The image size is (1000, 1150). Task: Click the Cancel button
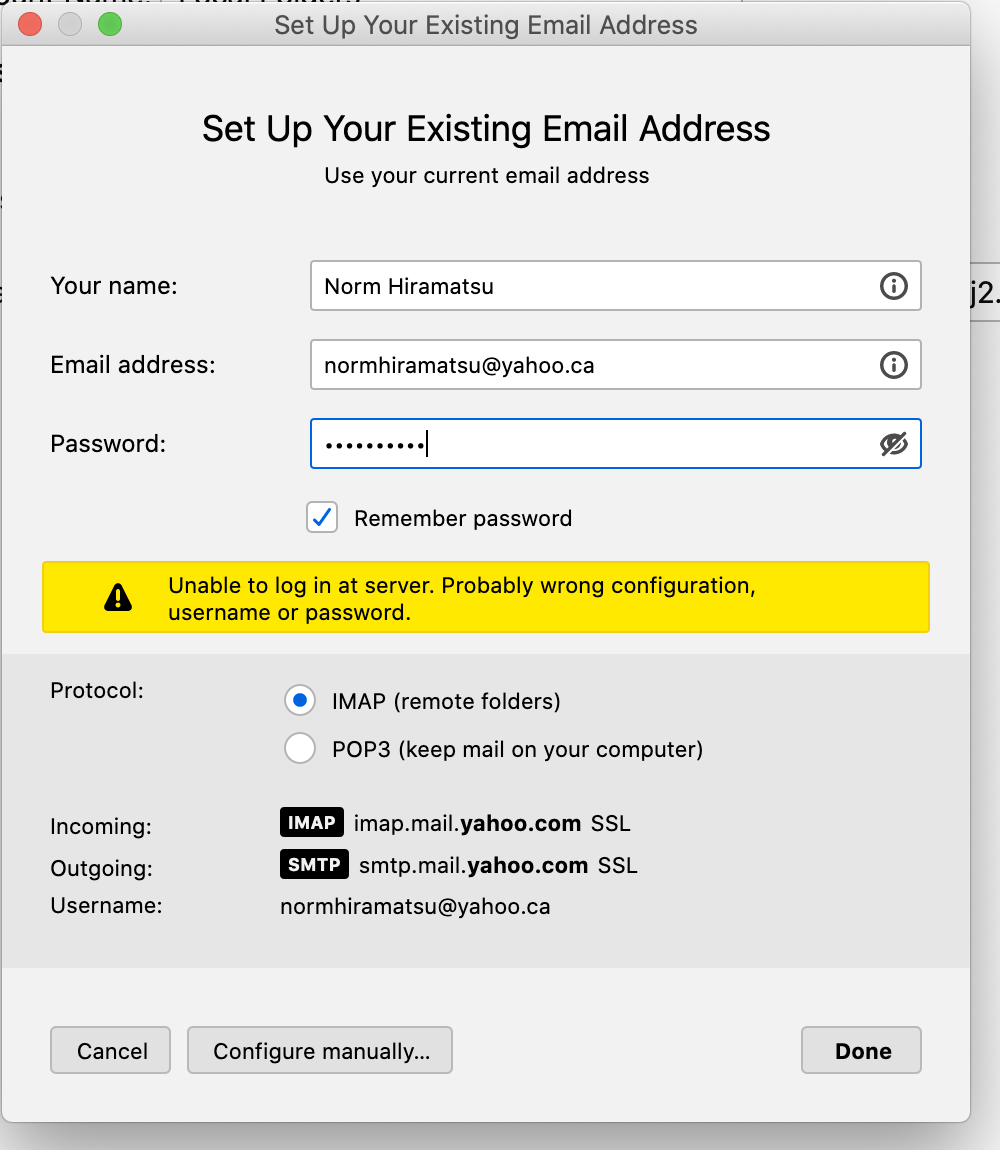click(111, 1050)
